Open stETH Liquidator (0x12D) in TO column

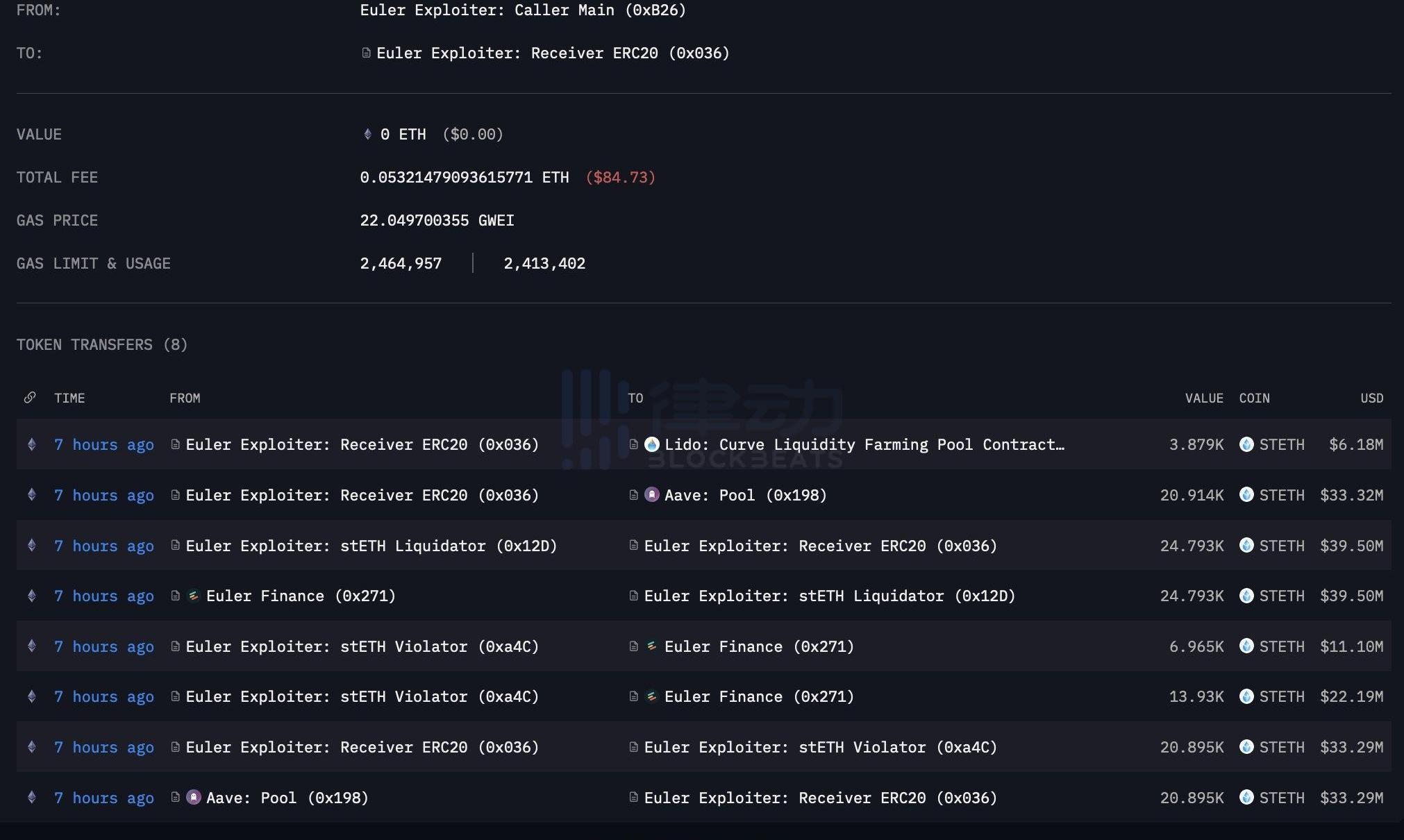(x=830, y=596)
